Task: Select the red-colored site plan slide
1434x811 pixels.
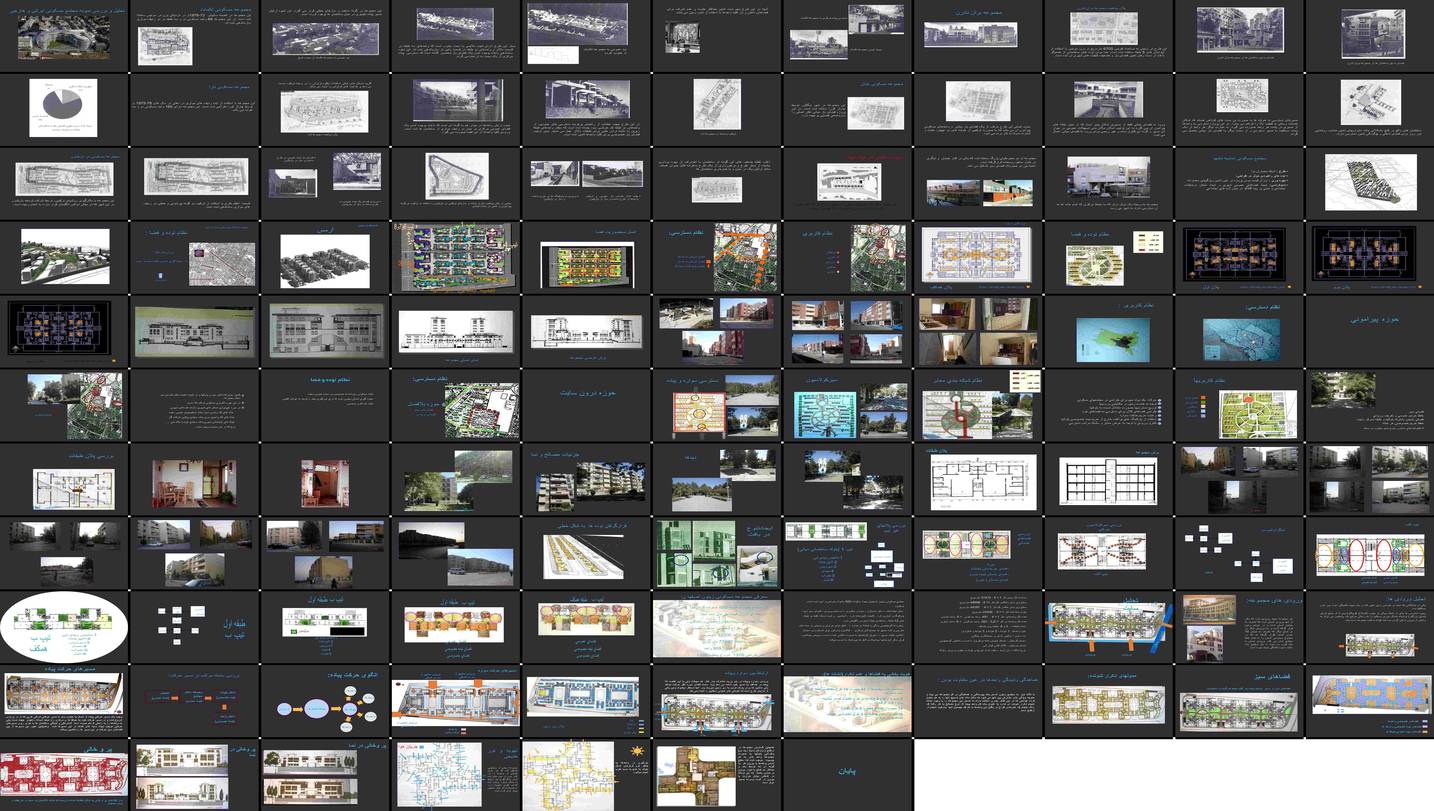Action: coord(65,772)
